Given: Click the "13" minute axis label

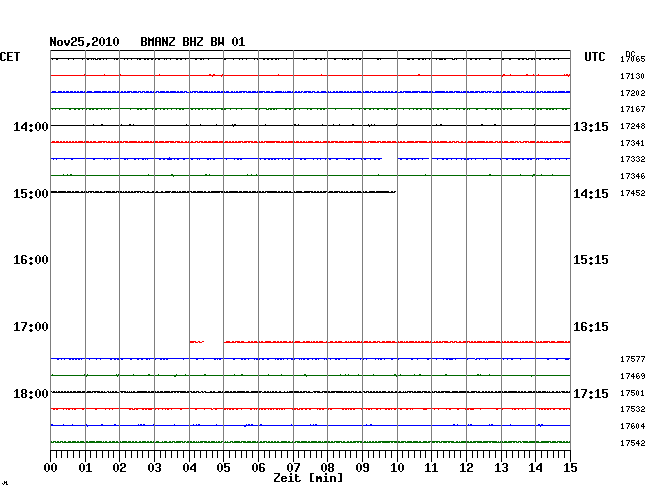Looking at the screenshot, I should 501,468.
